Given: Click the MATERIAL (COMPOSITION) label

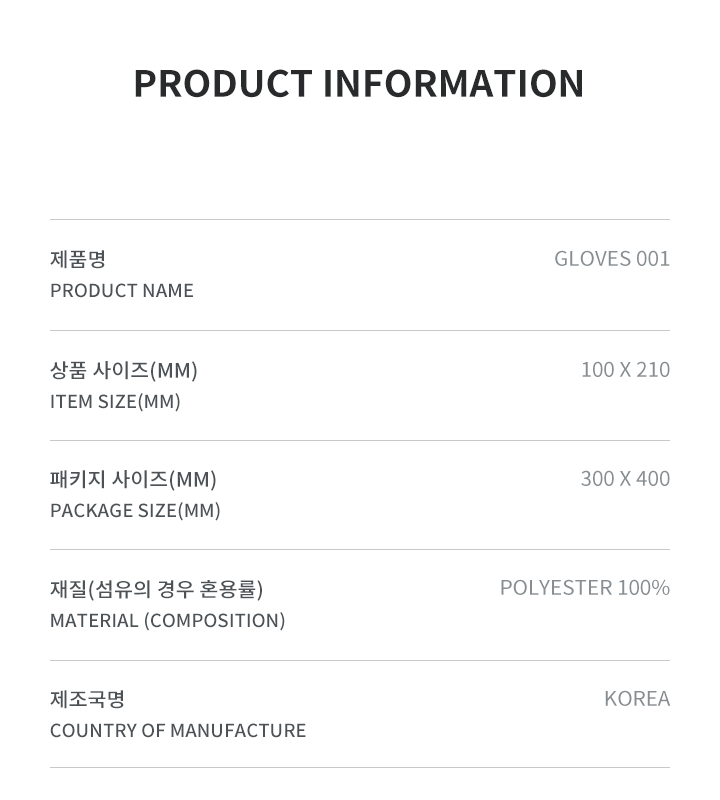Looking at the screenshot, I should tap(167, 621).
